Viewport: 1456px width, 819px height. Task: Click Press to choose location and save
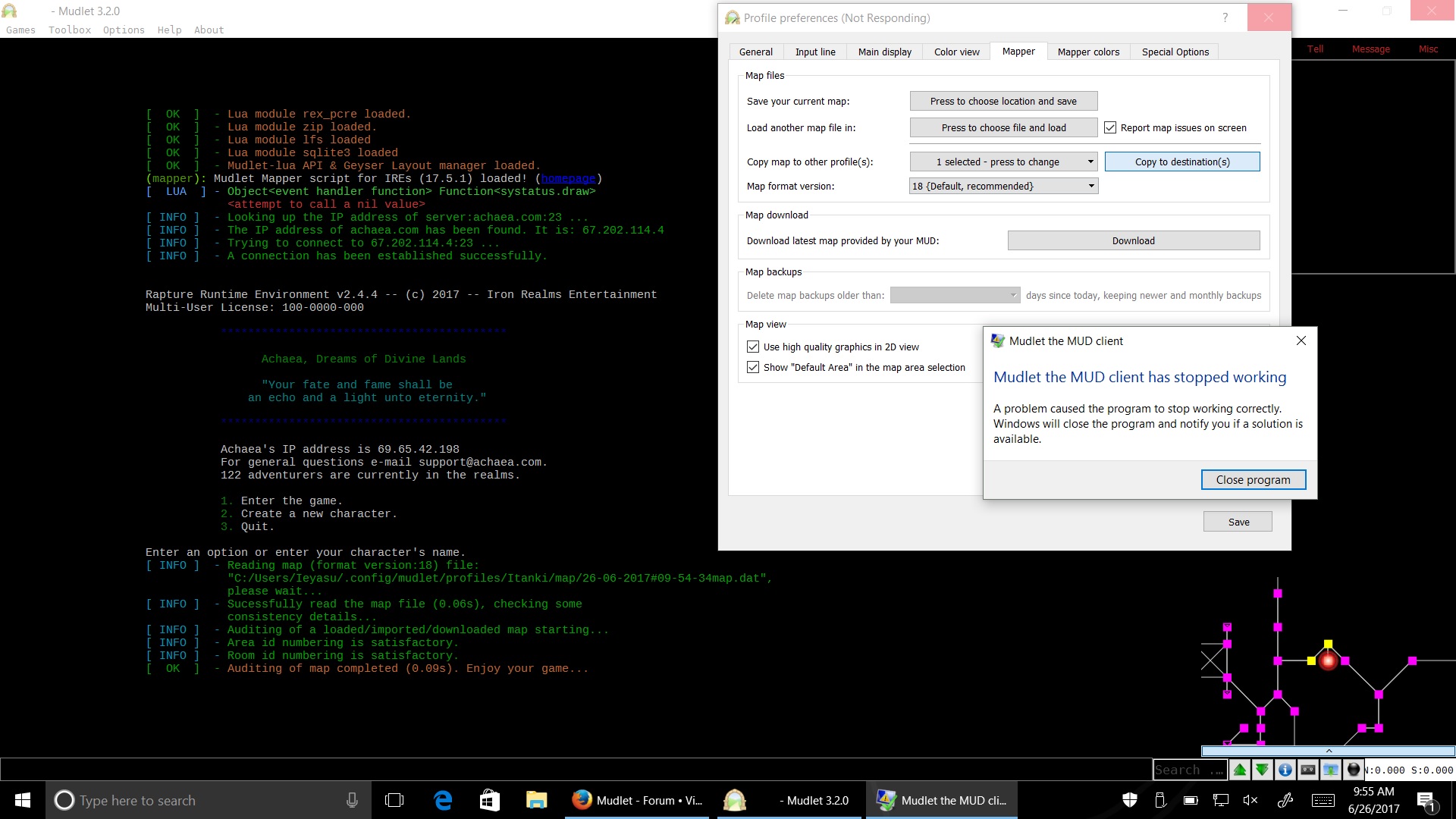(1003, 101)
